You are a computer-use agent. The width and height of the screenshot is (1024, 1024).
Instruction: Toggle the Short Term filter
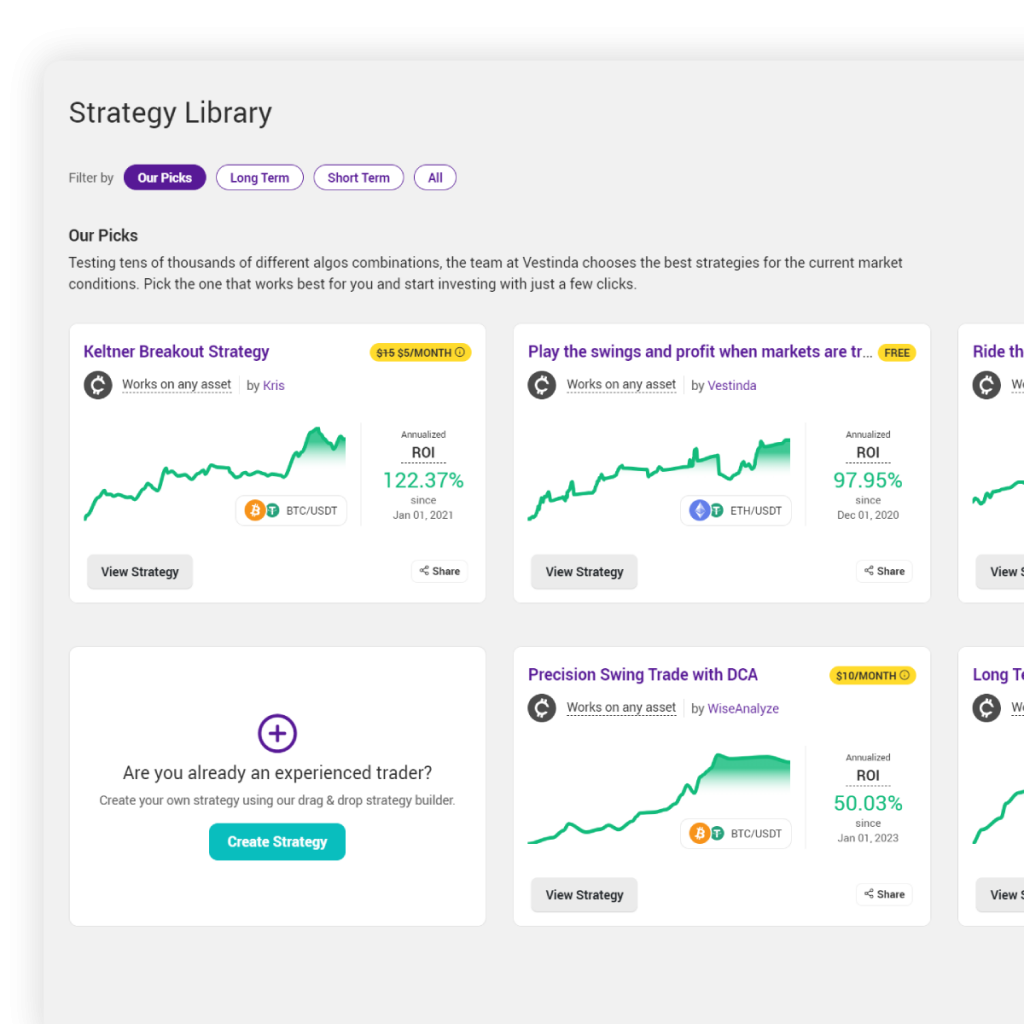358,177
